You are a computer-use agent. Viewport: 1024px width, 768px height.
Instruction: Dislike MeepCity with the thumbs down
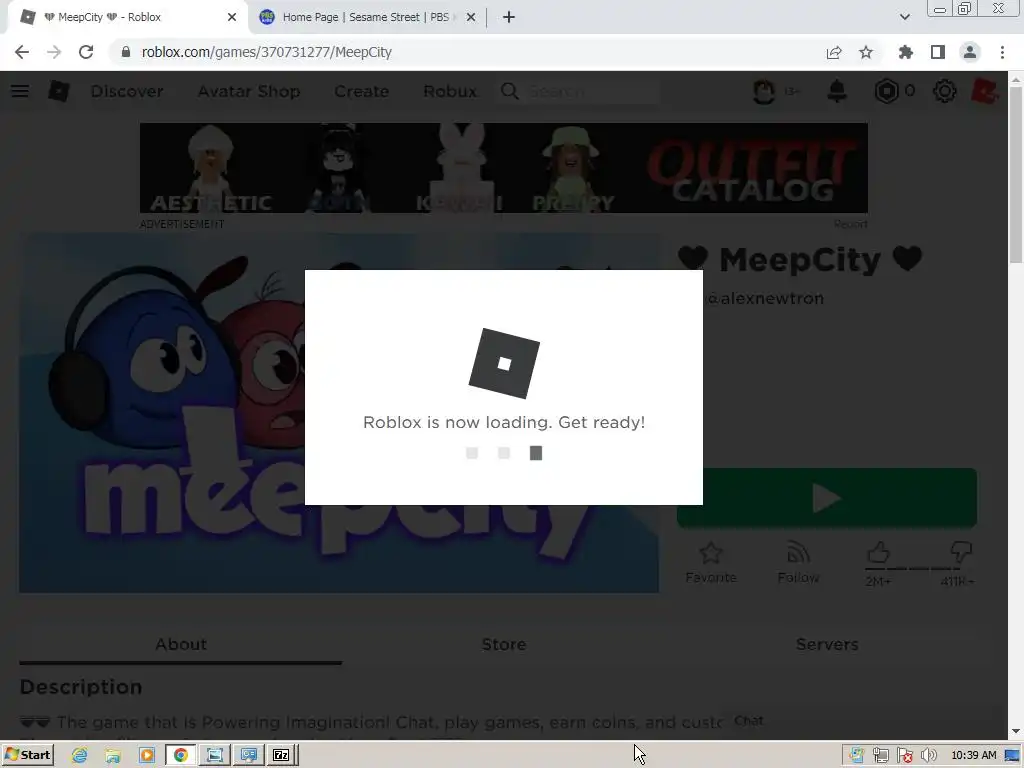[x=961, y=553]
